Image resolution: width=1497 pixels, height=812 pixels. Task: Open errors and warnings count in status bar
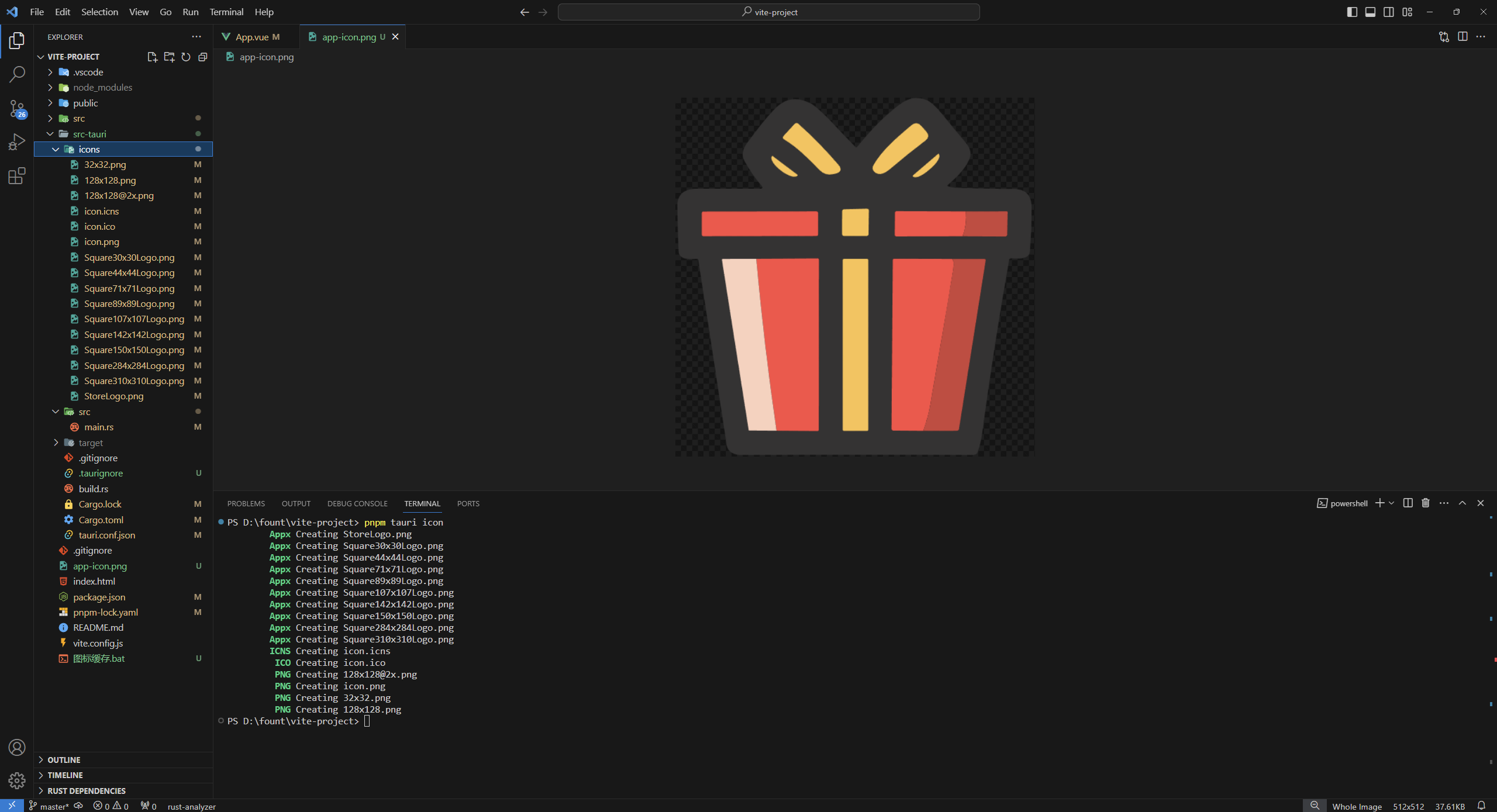(x=111, y=806)
